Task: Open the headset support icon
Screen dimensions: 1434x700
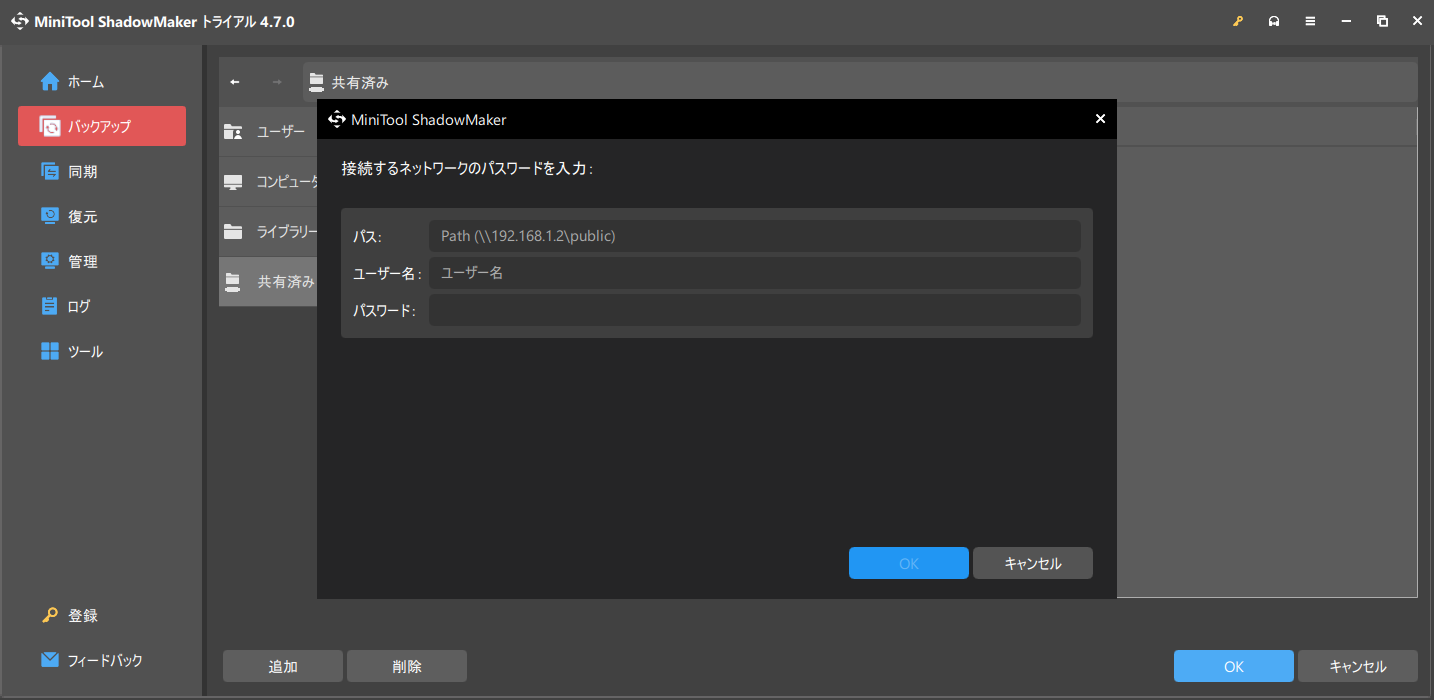Action: [x=1274, y=21]
